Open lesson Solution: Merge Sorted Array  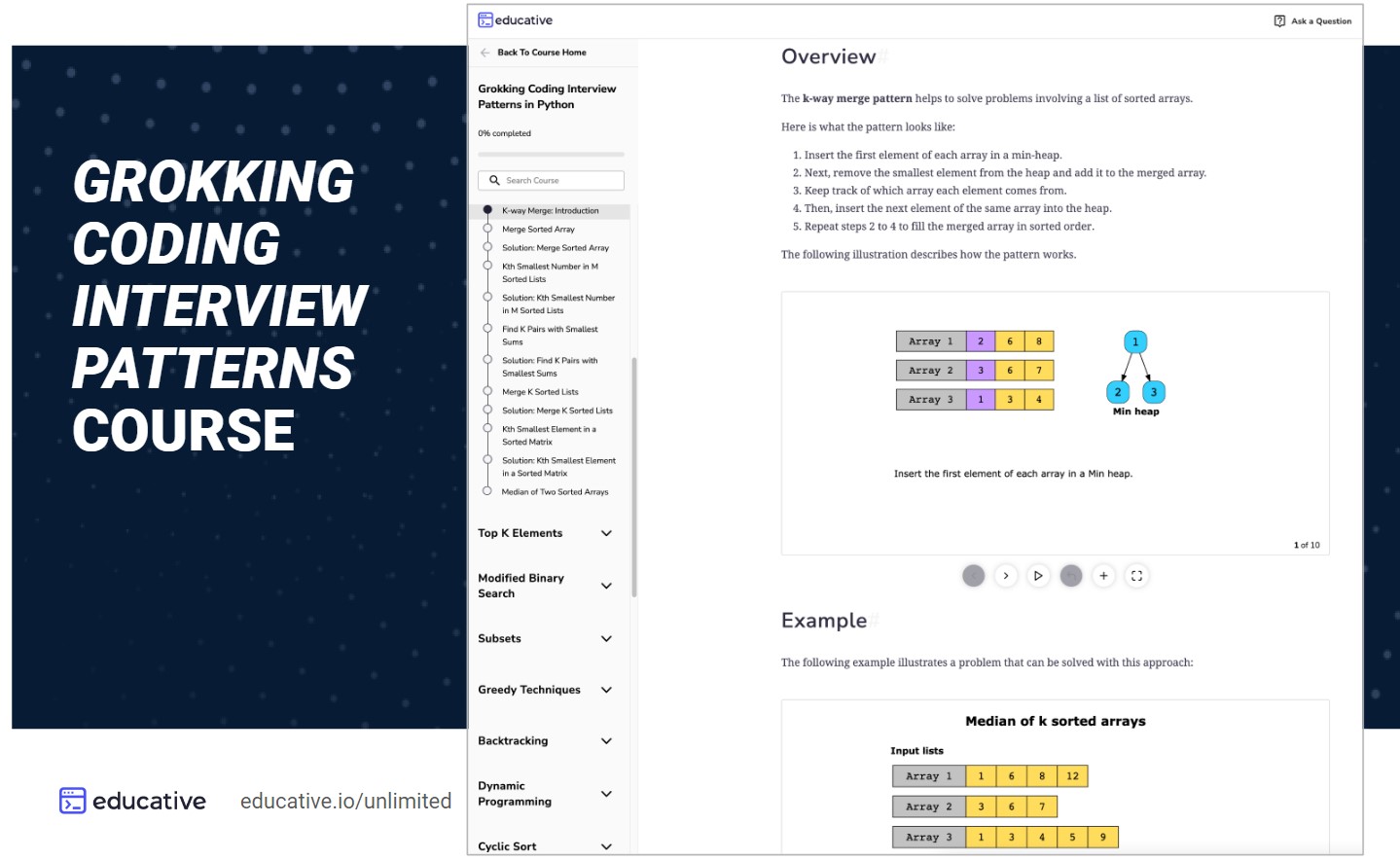[556, 248]
